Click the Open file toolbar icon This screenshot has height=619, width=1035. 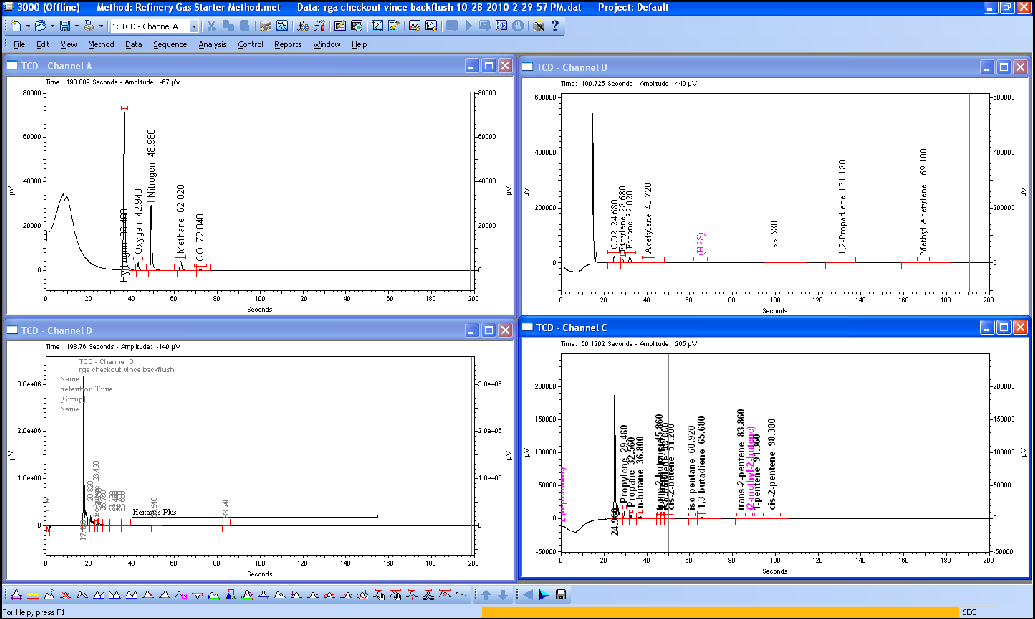click(40, 26)
